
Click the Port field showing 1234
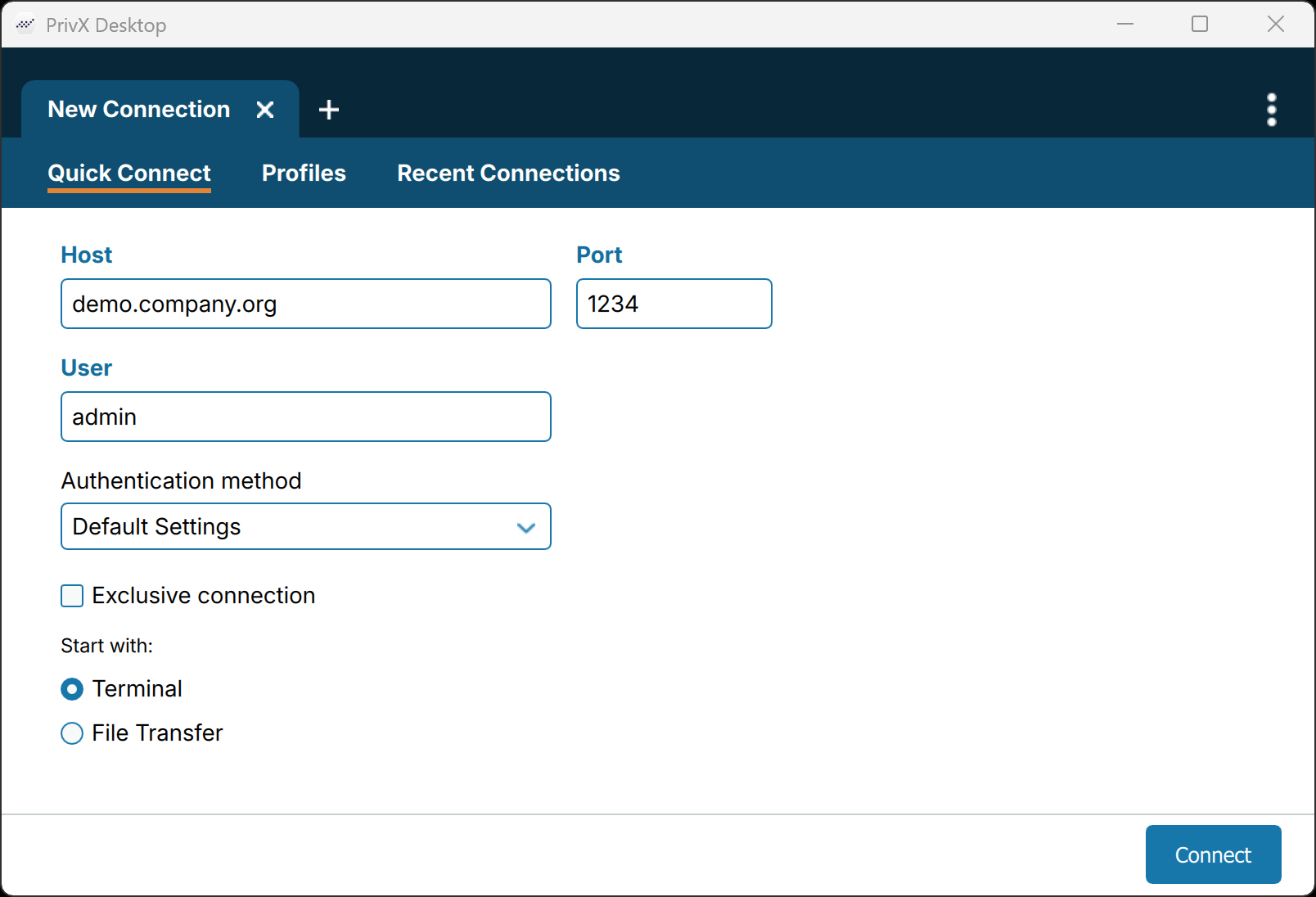point(674,304)
